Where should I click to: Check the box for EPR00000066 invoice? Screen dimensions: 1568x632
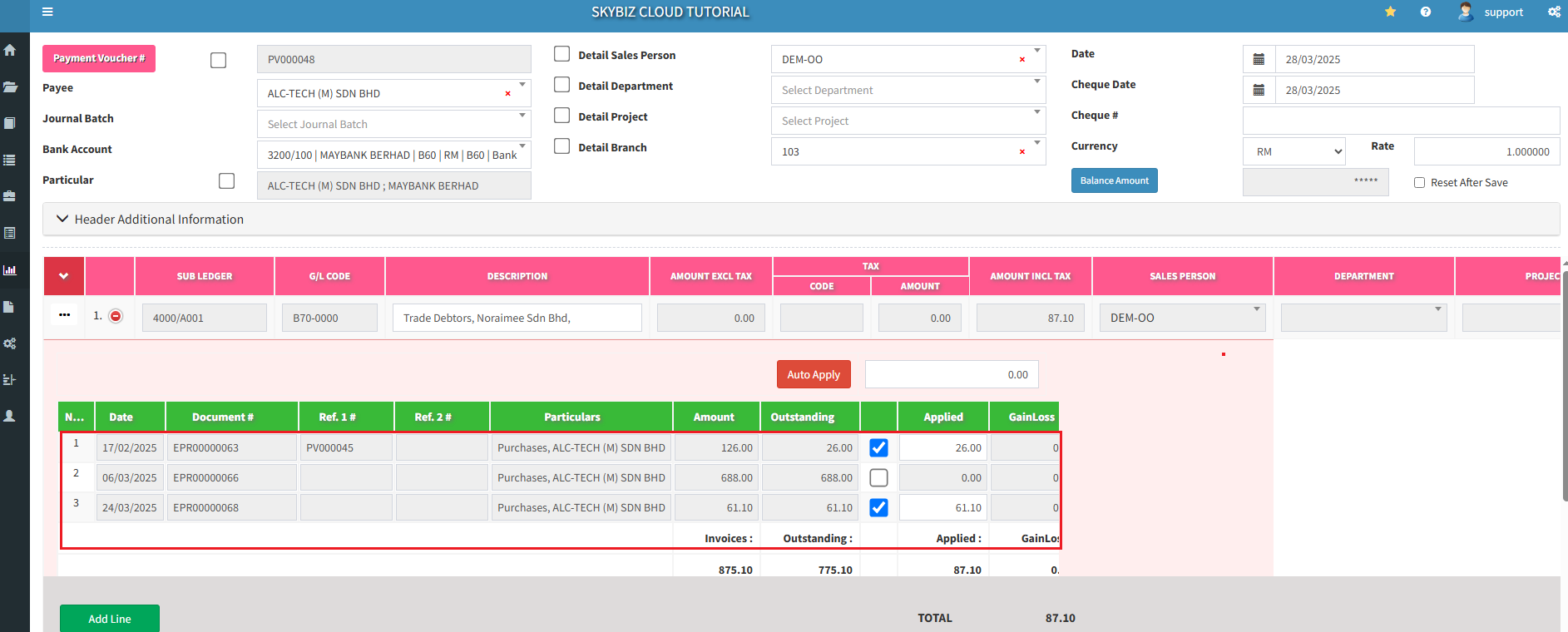878,477
